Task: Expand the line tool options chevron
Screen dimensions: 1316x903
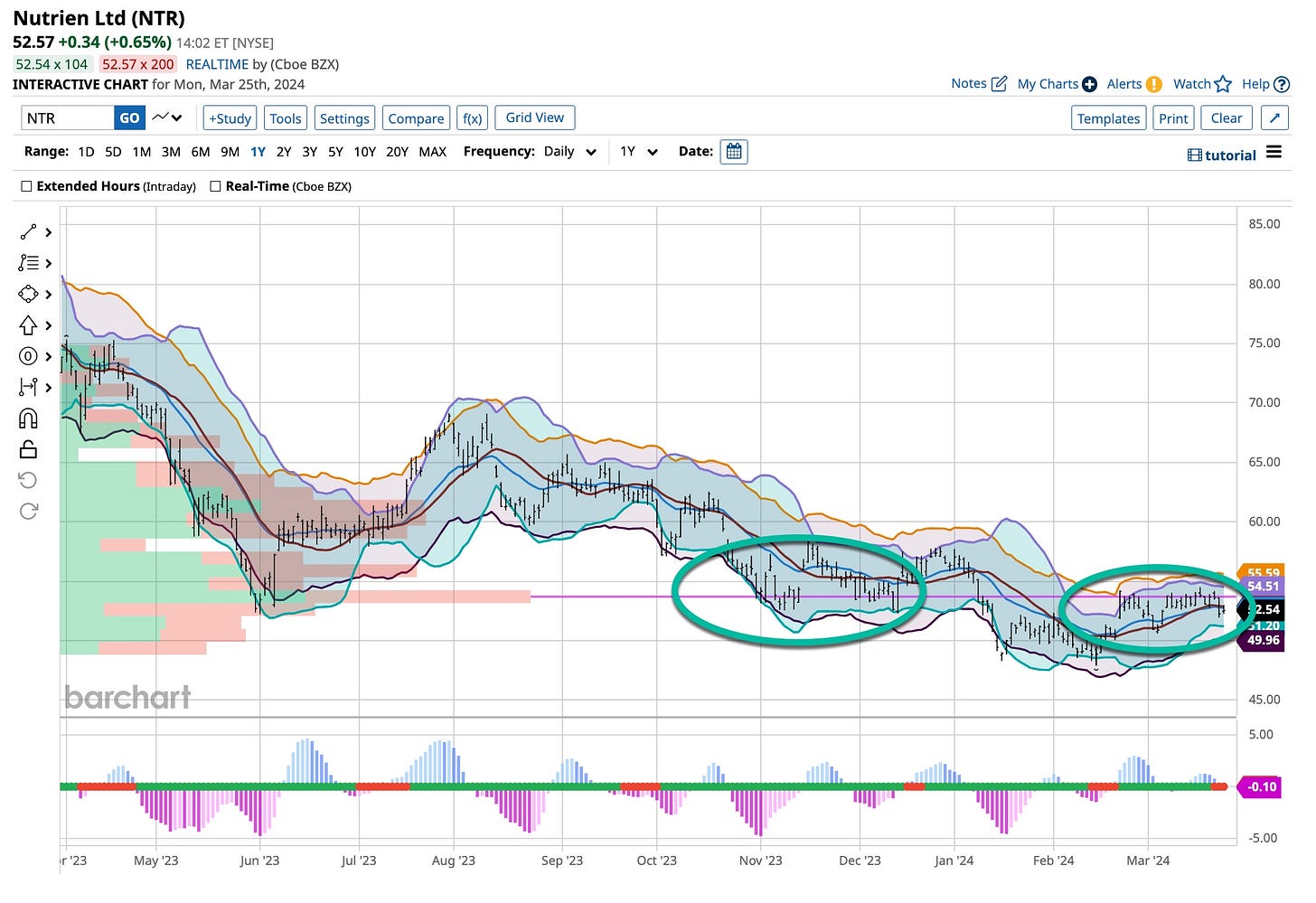Action: pyautogui.click(x=49, y=232)
